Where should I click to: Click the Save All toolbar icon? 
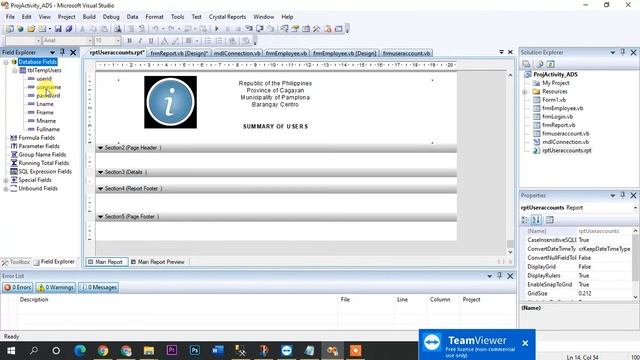pos(69,29)
